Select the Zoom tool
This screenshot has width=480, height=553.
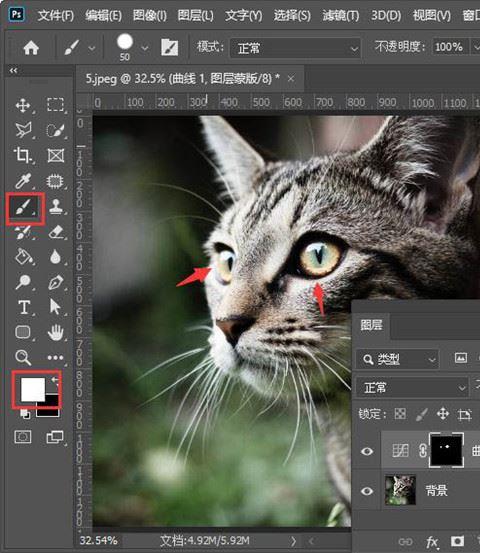tap(23, 357)
